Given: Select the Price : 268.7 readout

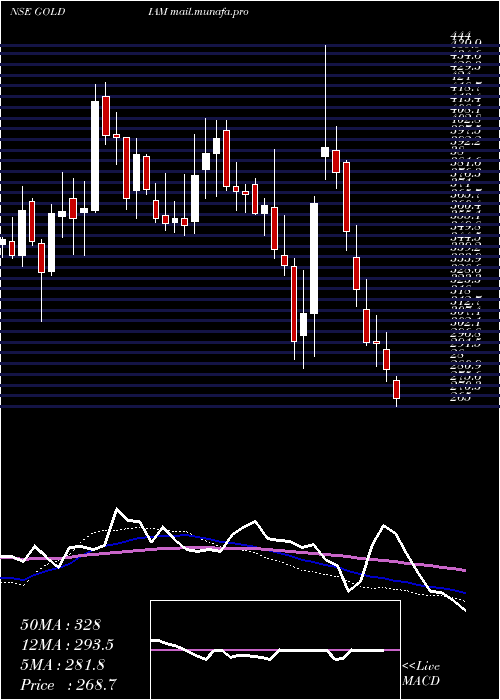Looking at the screenshot, I should point(69,685).
